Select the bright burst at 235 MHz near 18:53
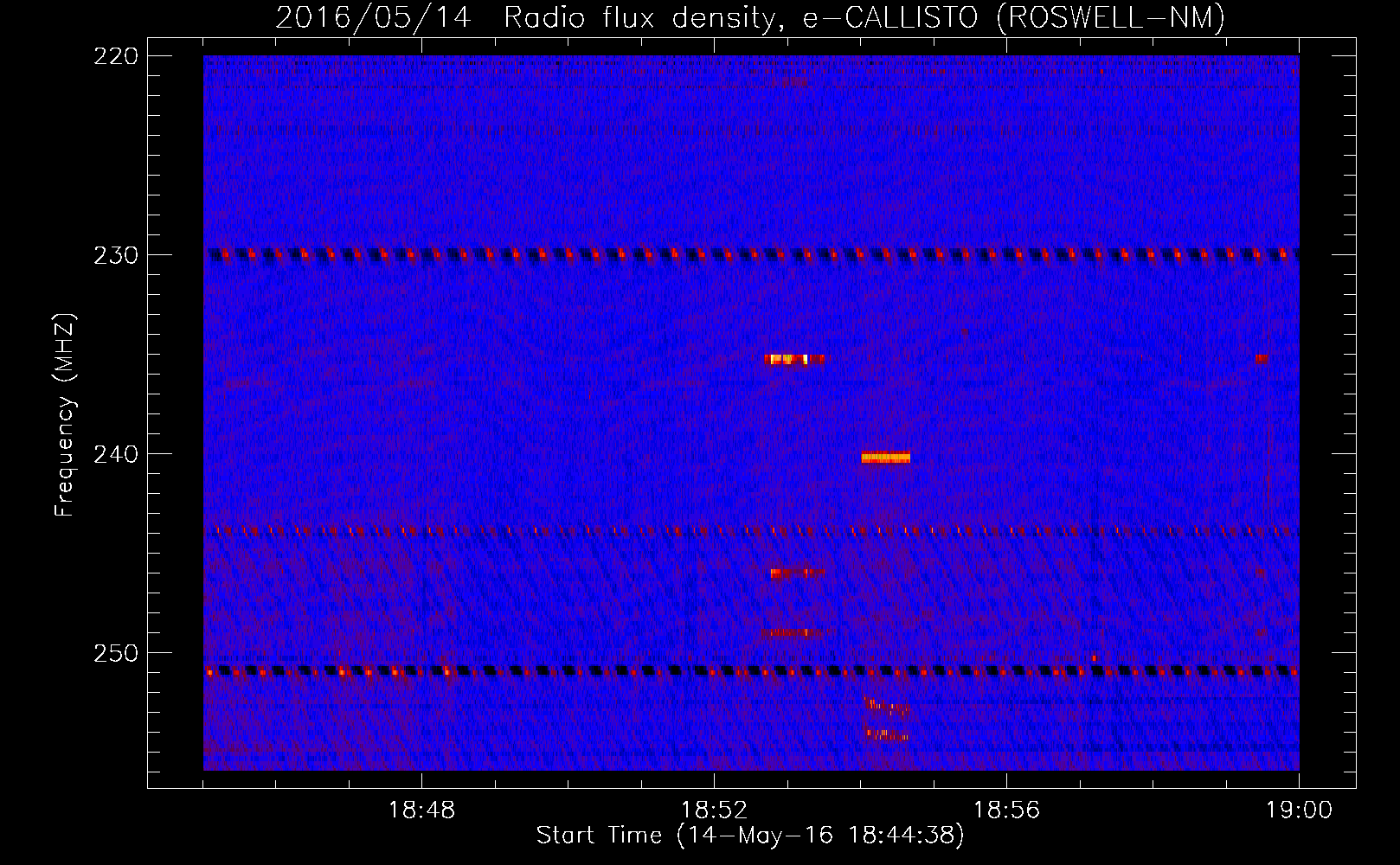The width and height of the screenshot is (1400, 865). point(794,359)
